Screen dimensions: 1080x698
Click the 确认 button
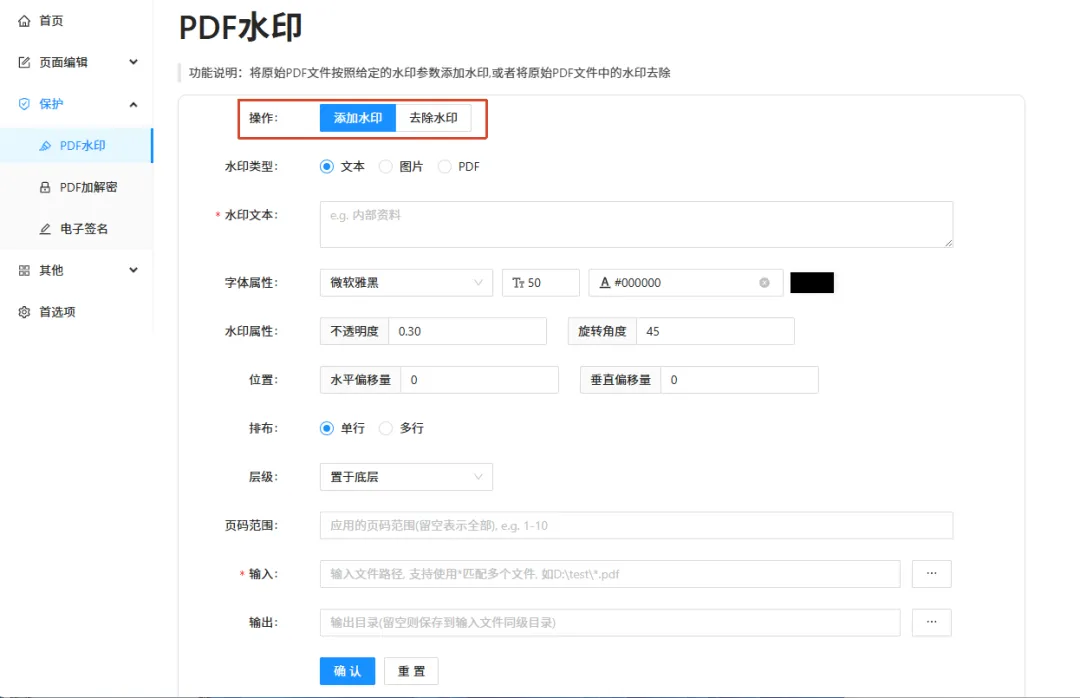(x=347, y=671)
